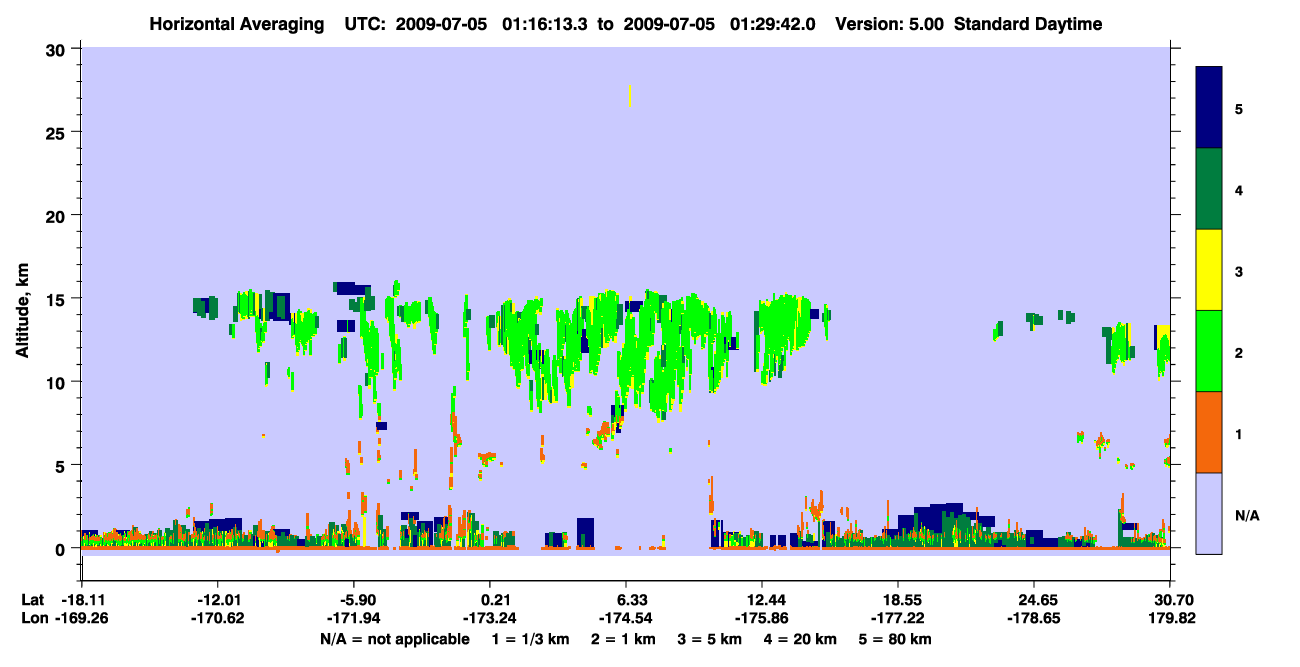Image resolution: width=1300 pixels, height=667 pixels.
Task: Click the lavender N/A legend swatch
Action: (x=1209, y=513)
